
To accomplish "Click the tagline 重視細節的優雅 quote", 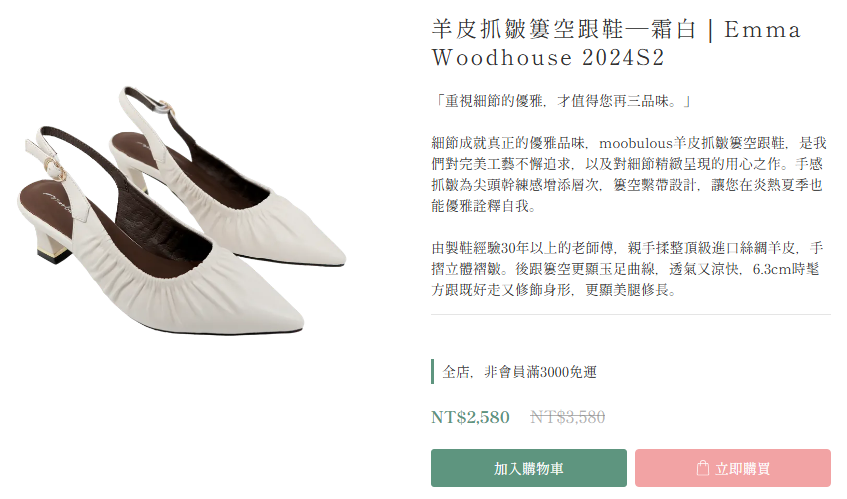I will point(562,101).
